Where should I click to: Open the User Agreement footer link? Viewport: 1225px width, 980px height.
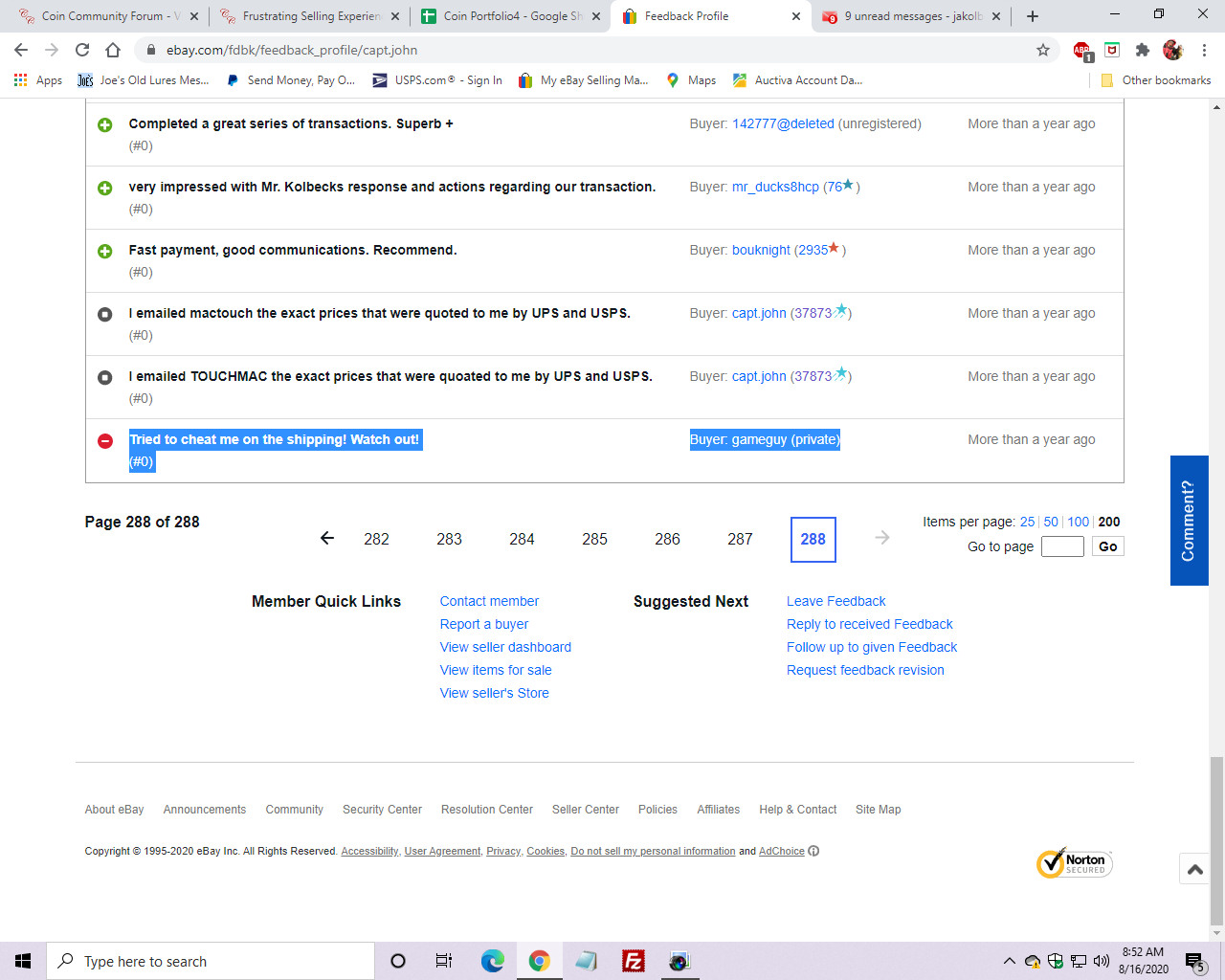click(x=442, y=851)
